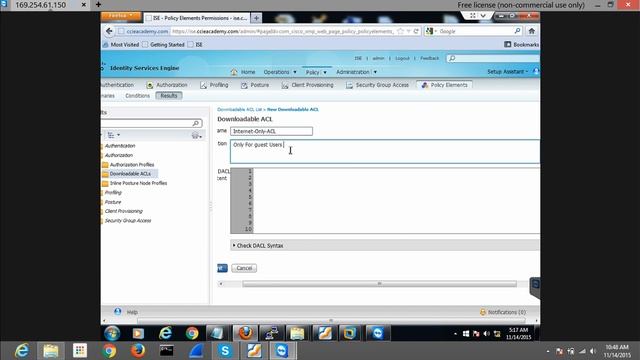The image size is (640, 360).
Task: Reload the ISE page
Action: tap(416, 31)
